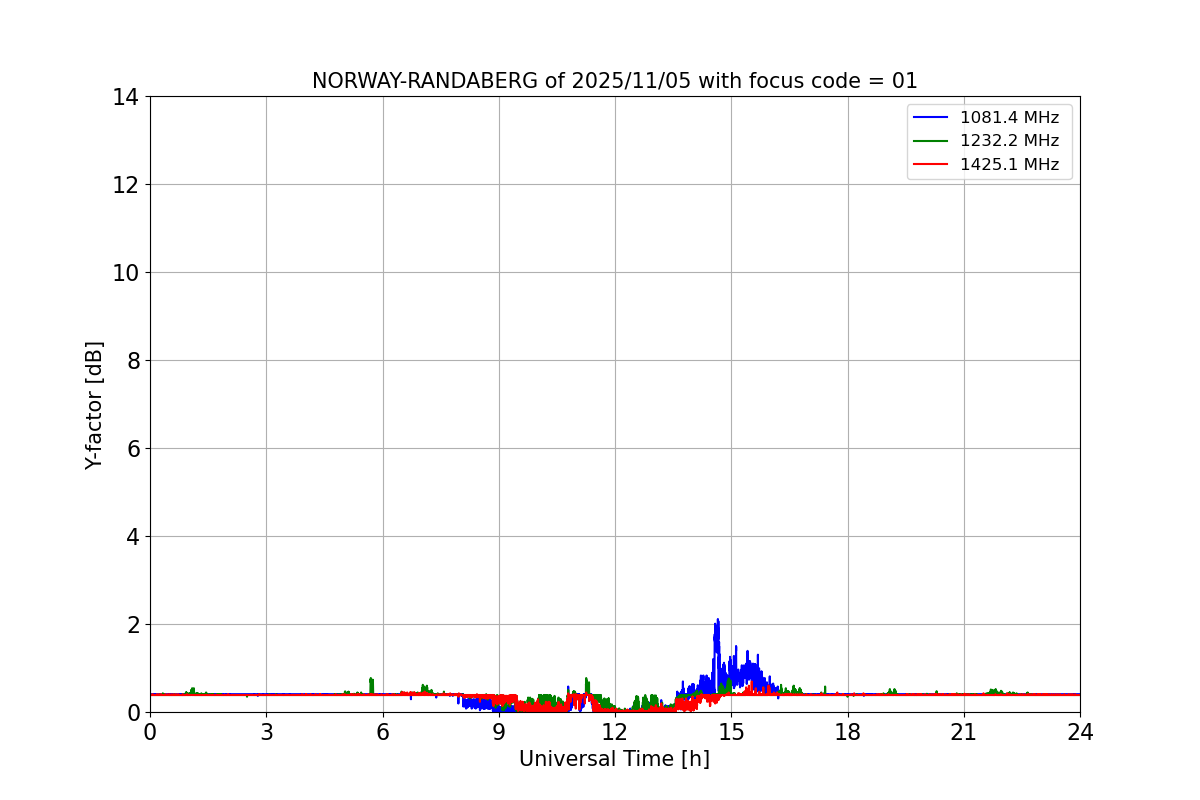Click the x-axis tick label 3

click(266, 733)
